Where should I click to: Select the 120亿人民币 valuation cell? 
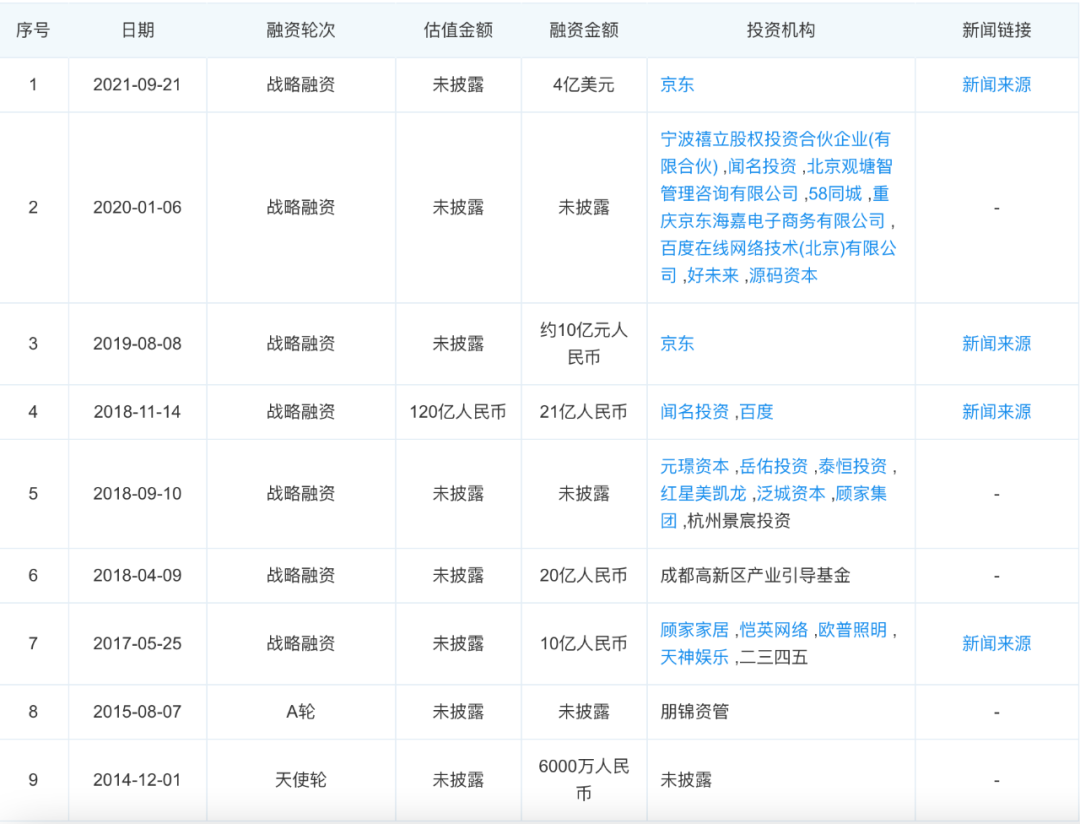coord(458,411)
